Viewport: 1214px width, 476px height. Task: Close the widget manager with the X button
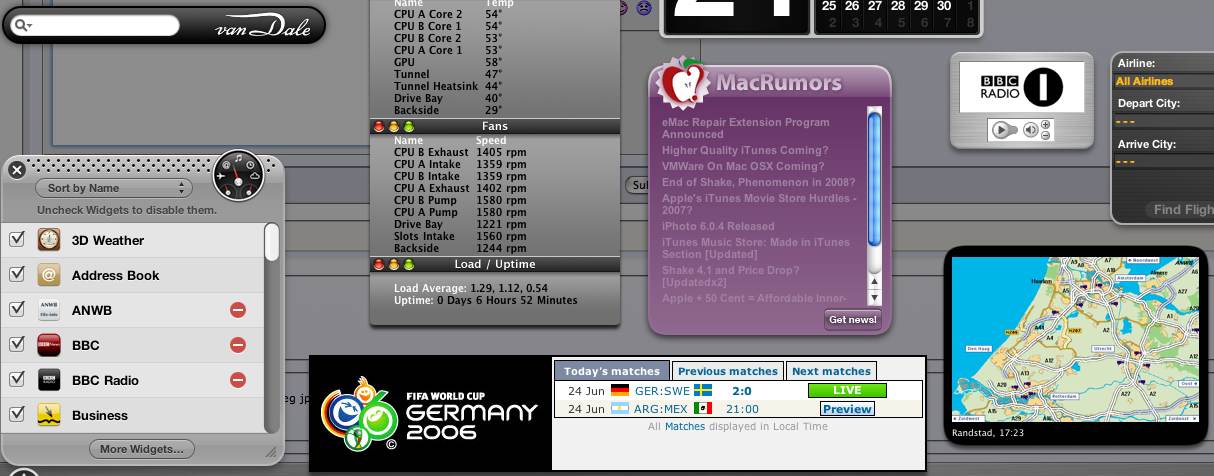[16, 170]
